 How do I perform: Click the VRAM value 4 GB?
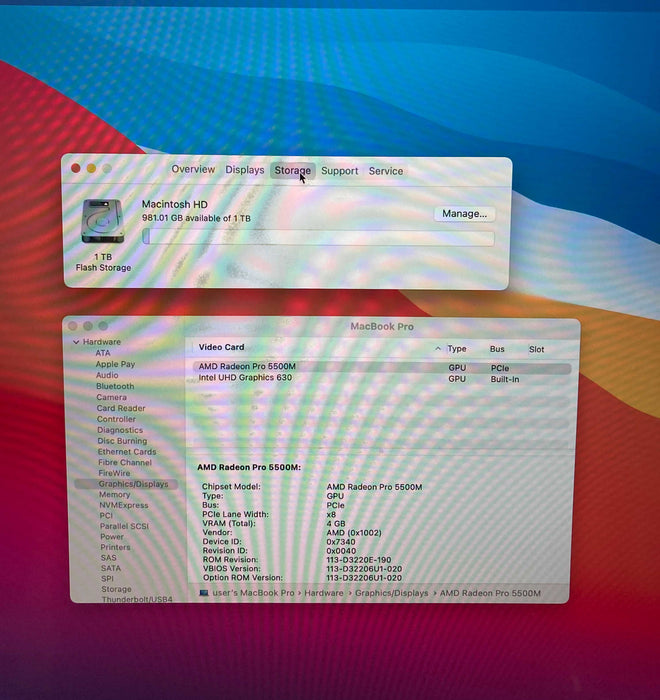[x=336, y=523]
